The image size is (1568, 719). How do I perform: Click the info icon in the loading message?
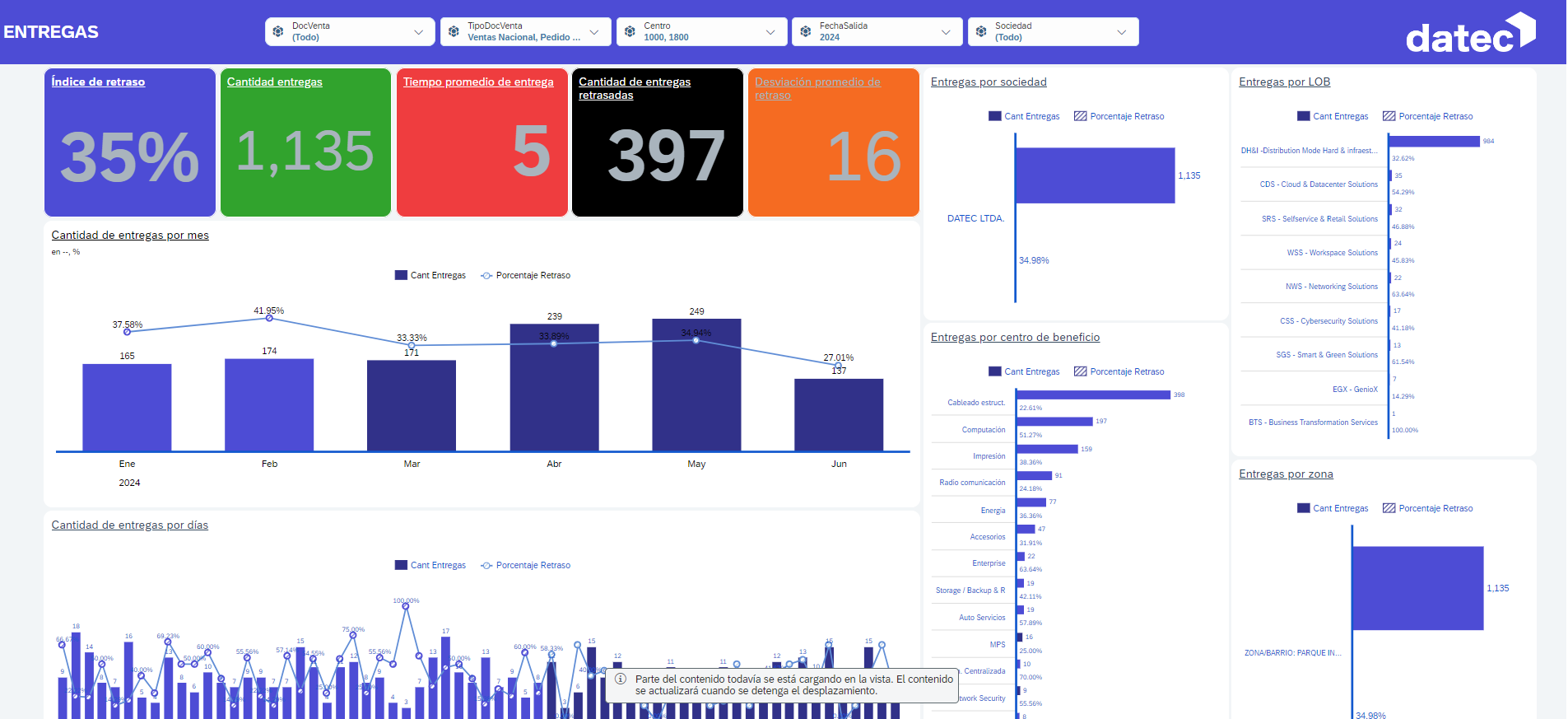(x=621, y=679)
